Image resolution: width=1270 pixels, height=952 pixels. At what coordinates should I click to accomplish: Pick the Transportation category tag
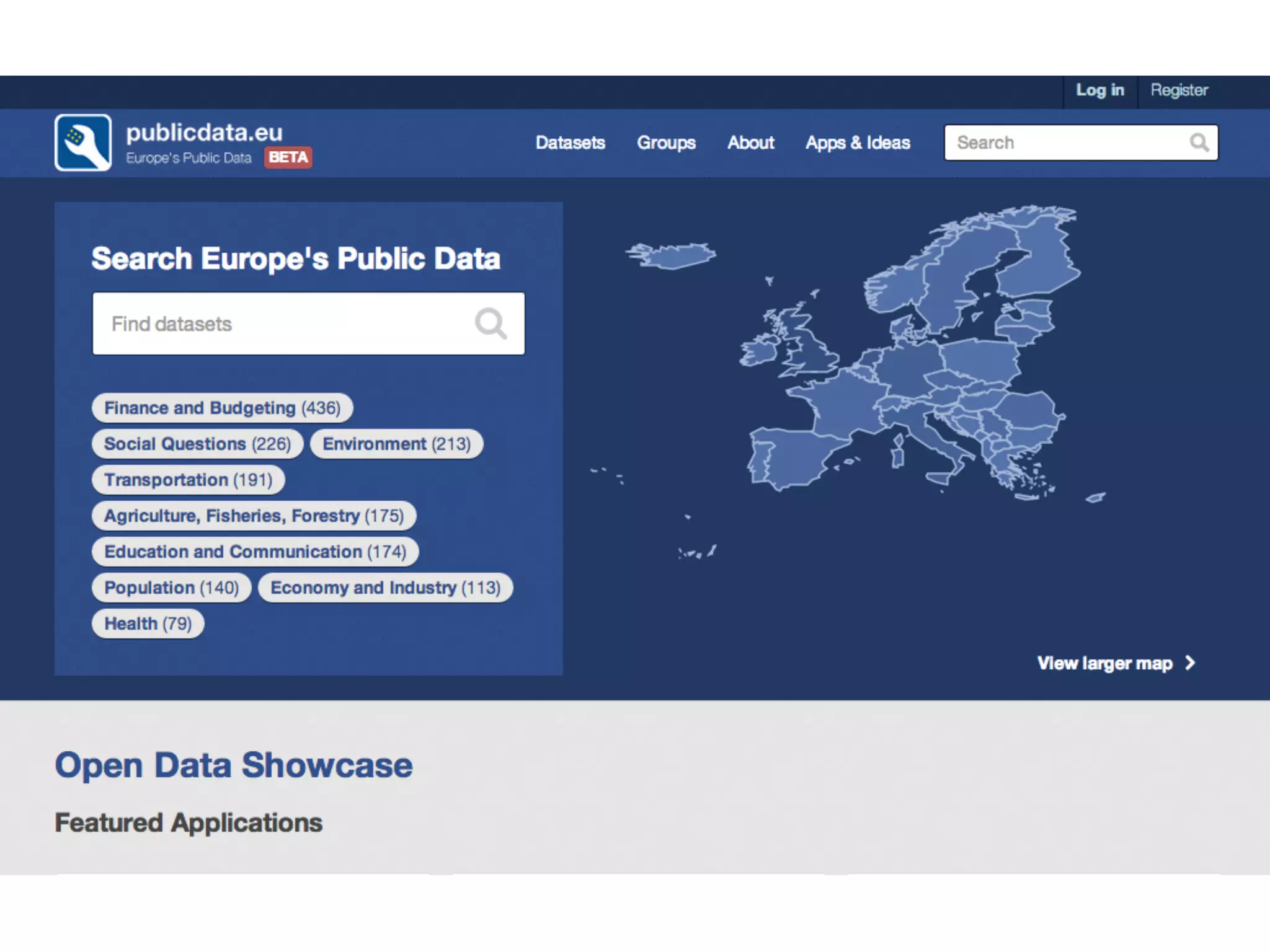tap(188, 480)
